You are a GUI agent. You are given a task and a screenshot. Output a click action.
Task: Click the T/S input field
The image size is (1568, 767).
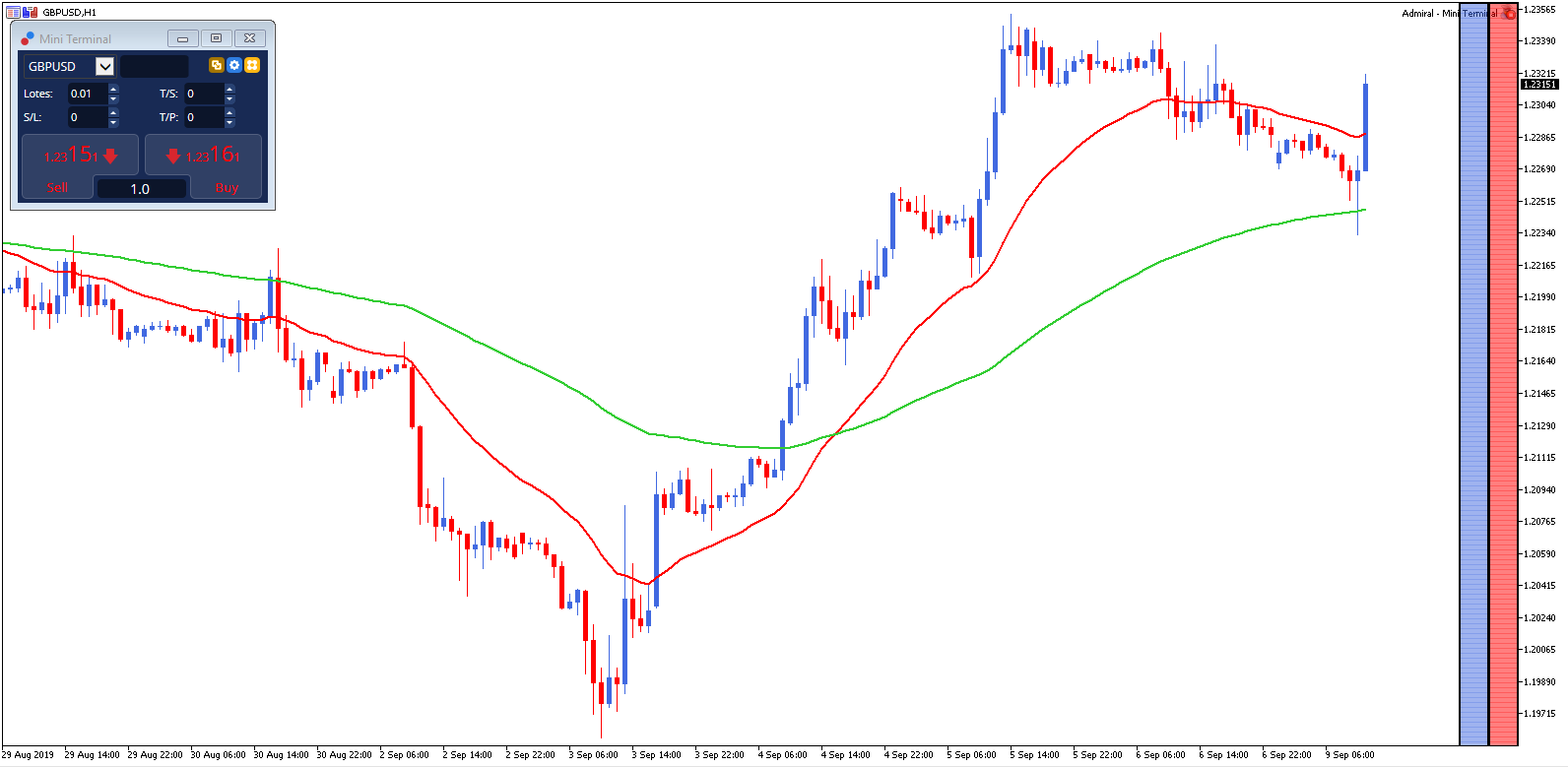[x=204, y=94]
